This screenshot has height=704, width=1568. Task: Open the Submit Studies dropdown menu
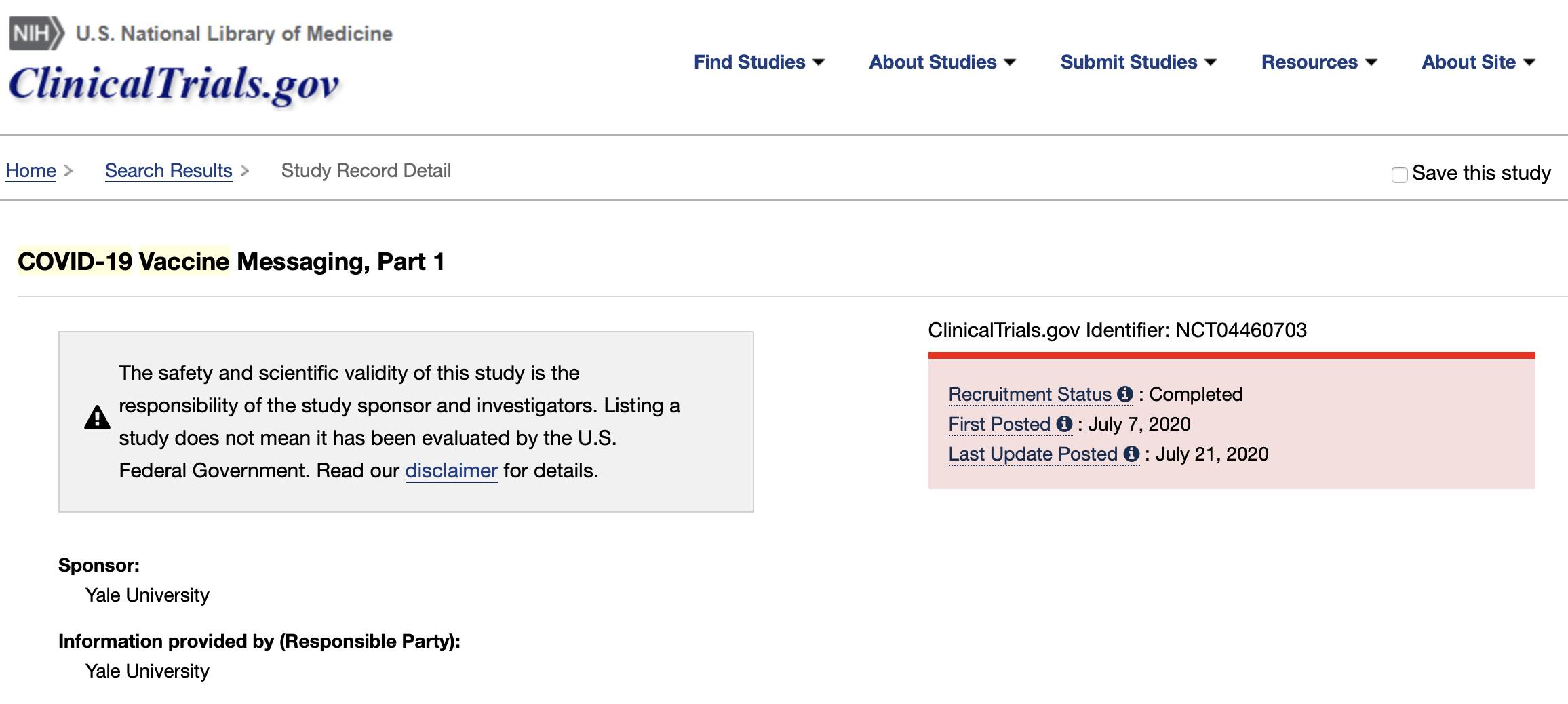pos(1139,62)
